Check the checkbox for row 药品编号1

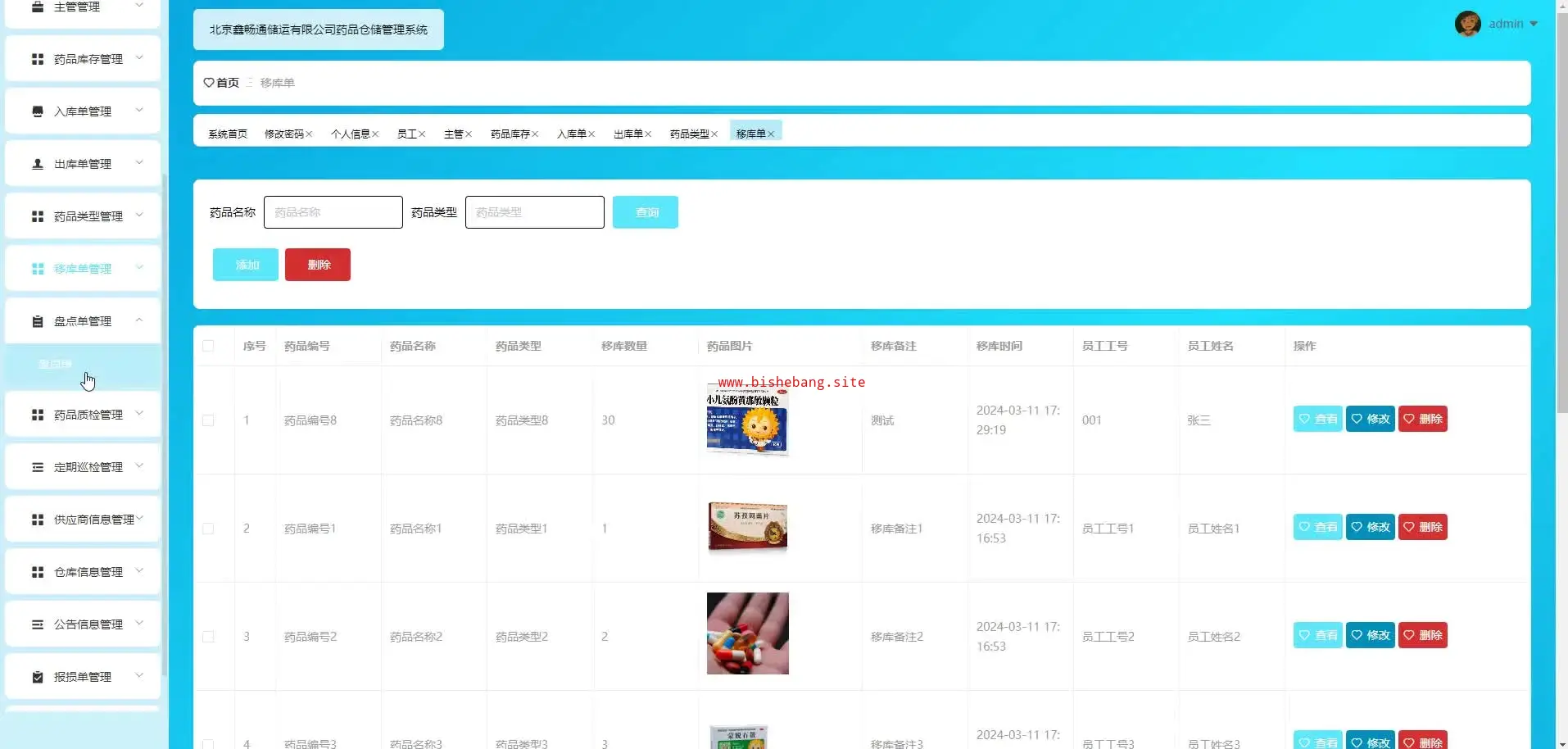click(x=208, y=529)
